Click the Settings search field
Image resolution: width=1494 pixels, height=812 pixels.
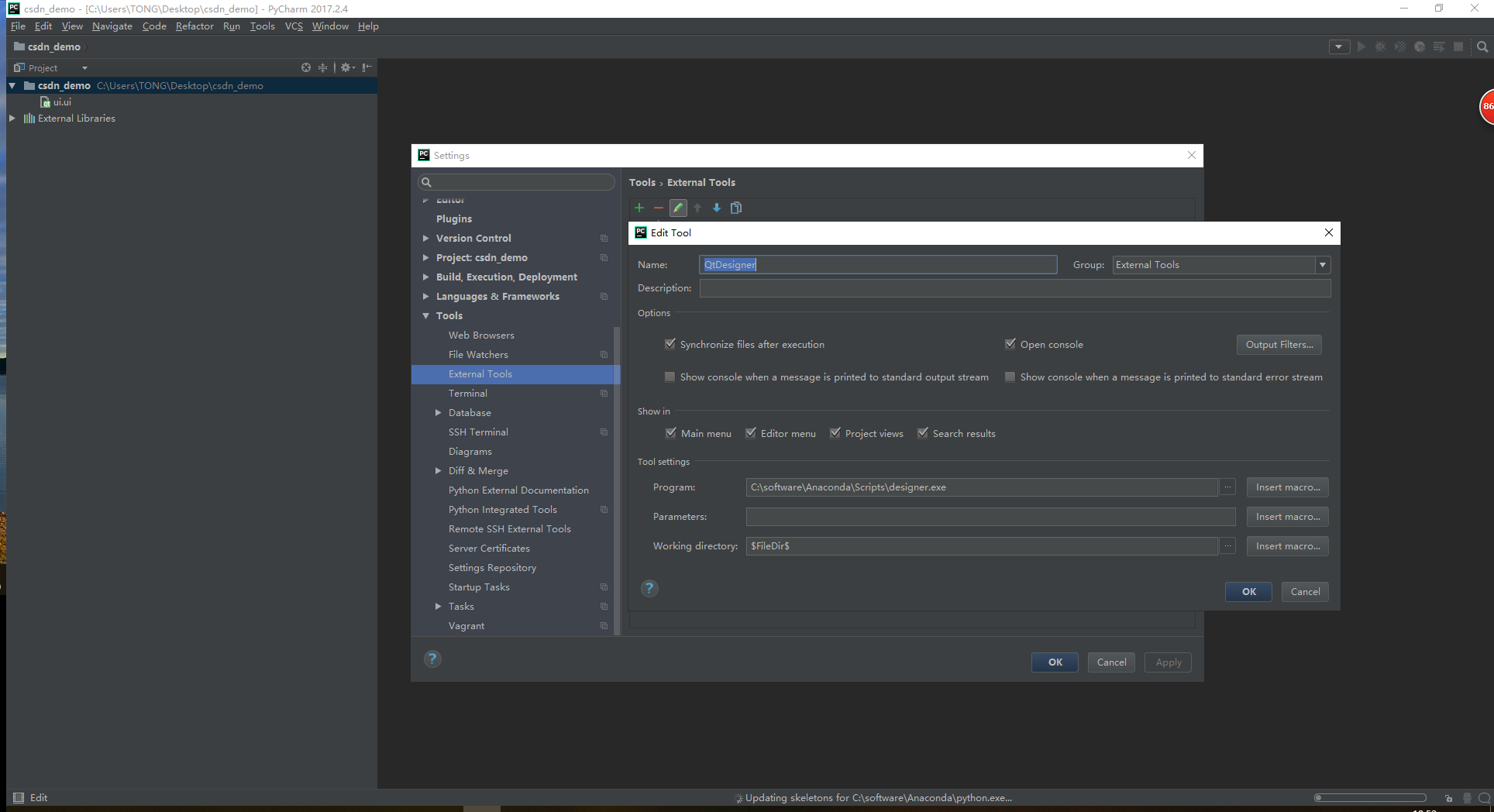[x=516, y=182]
